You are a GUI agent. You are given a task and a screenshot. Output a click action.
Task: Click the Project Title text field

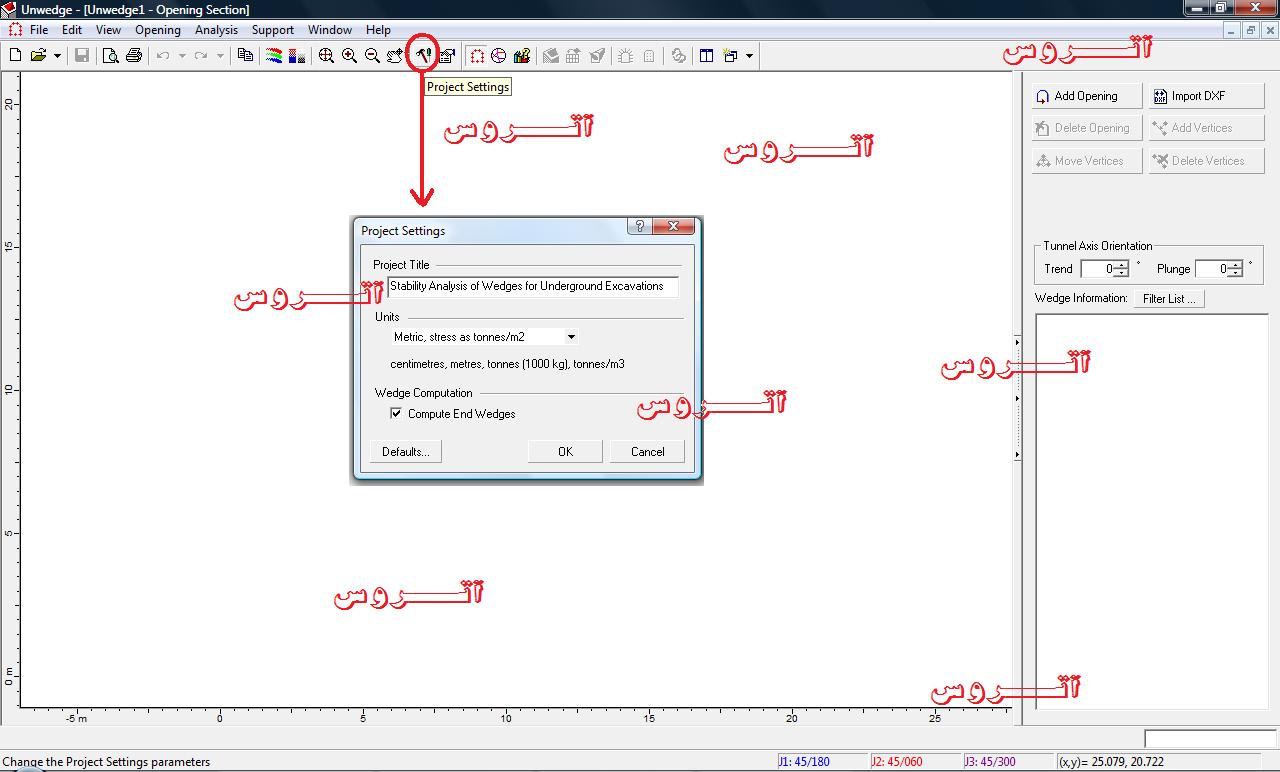532,286
